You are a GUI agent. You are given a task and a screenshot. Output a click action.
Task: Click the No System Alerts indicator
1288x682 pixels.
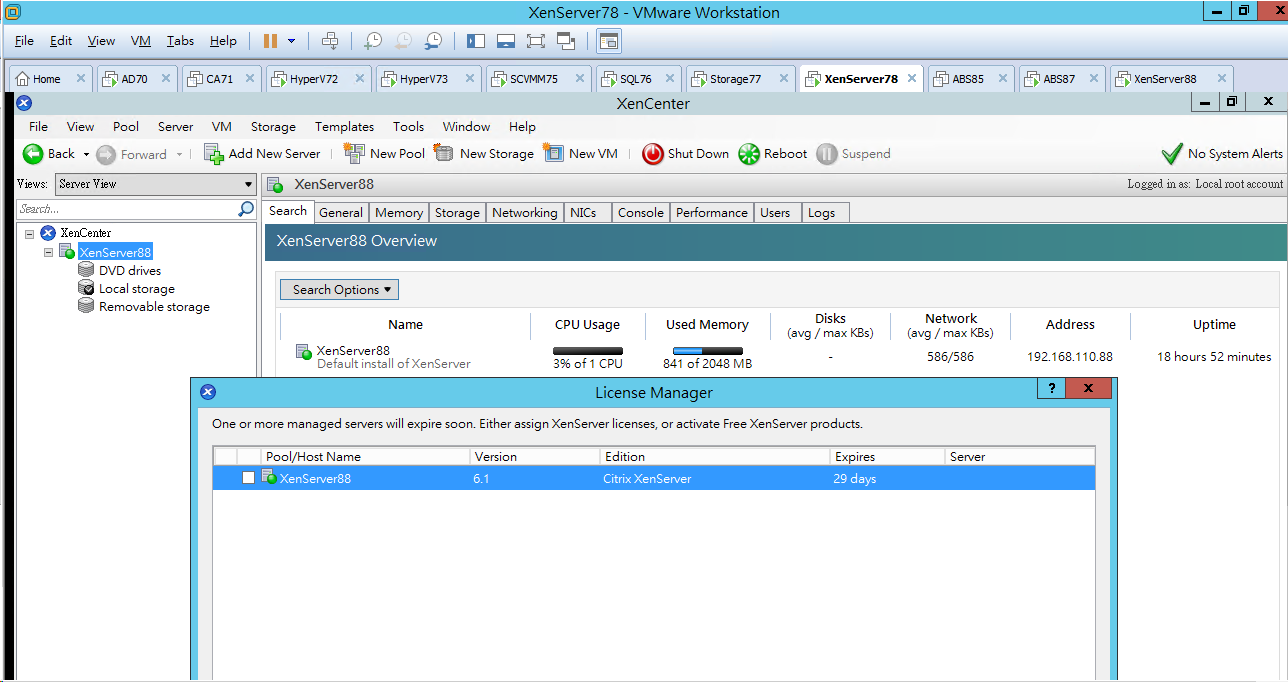[1222, 154]
